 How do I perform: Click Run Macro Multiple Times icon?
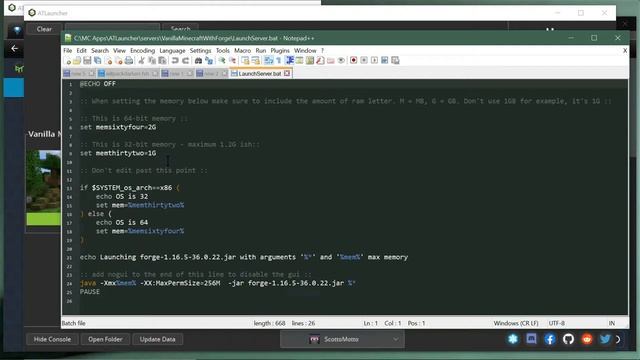[384, 60]
